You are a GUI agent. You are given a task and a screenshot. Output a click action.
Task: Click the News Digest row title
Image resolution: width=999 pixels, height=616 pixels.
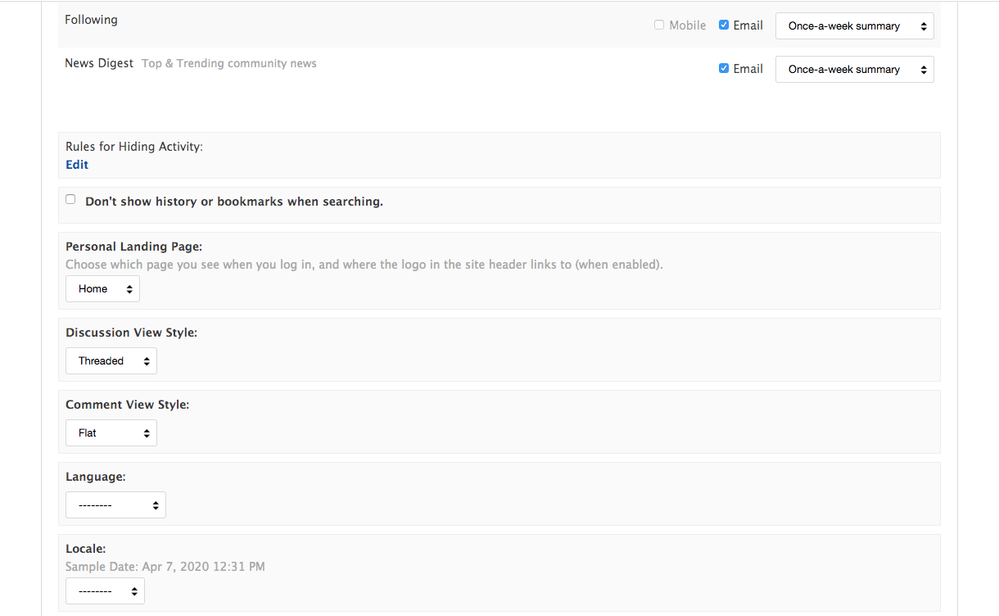[x=99, y=63]
